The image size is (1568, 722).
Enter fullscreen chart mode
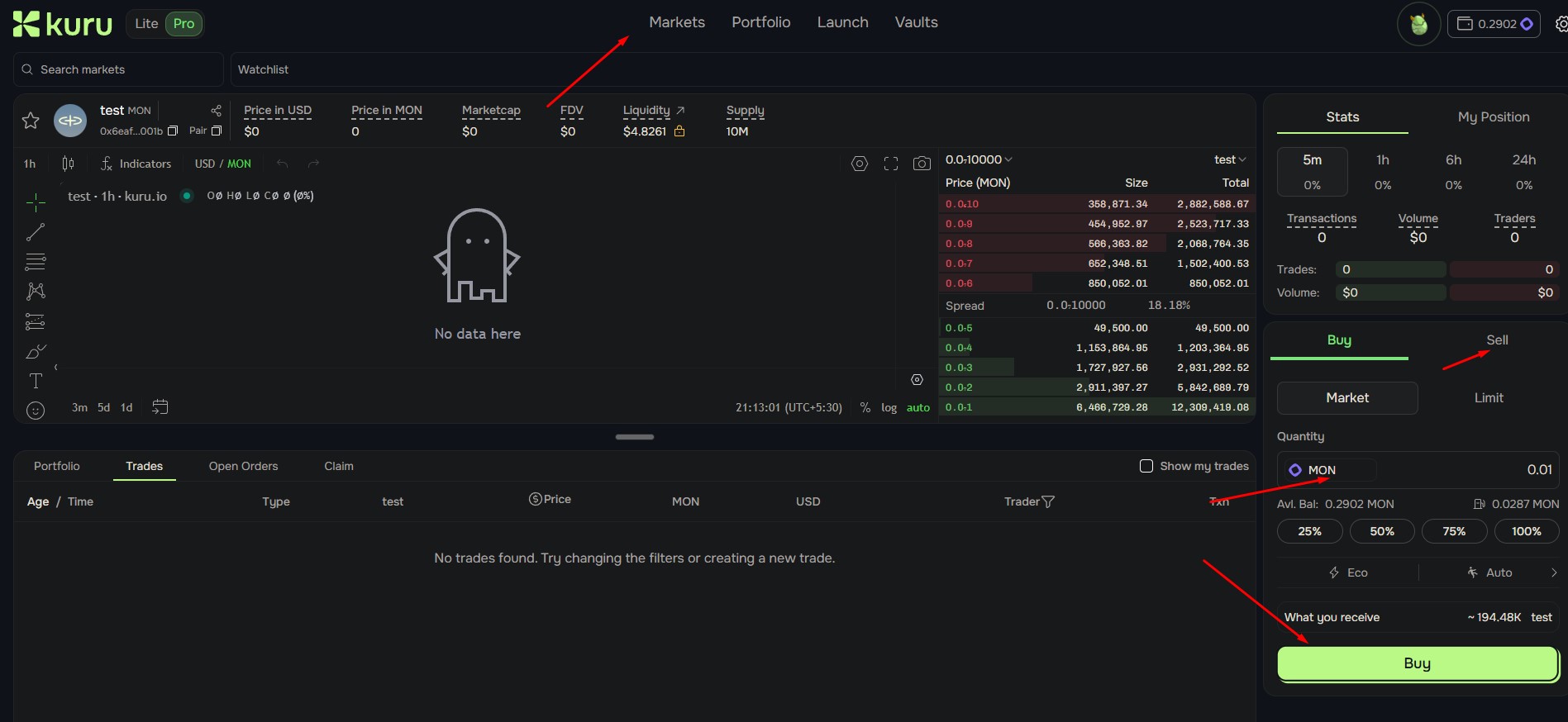click(x=890, y=164)
